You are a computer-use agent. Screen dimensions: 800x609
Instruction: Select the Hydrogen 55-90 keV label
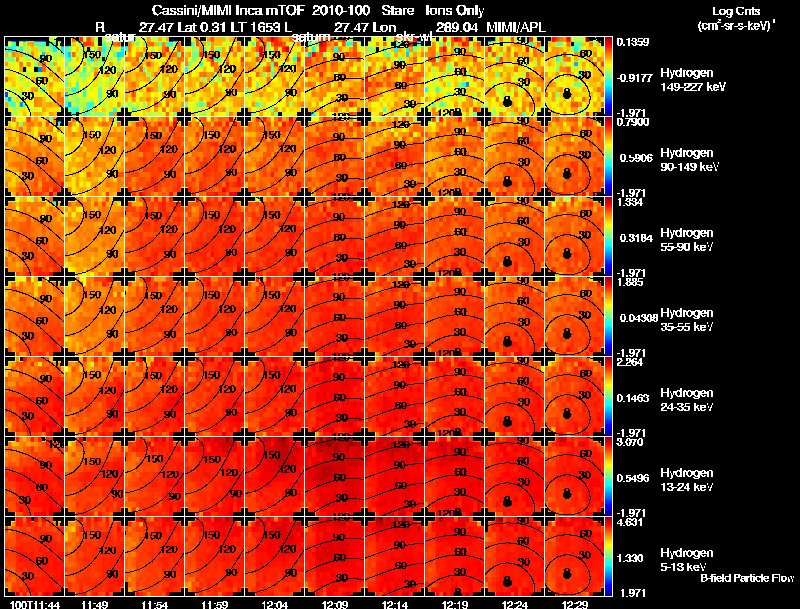(687, 239)
